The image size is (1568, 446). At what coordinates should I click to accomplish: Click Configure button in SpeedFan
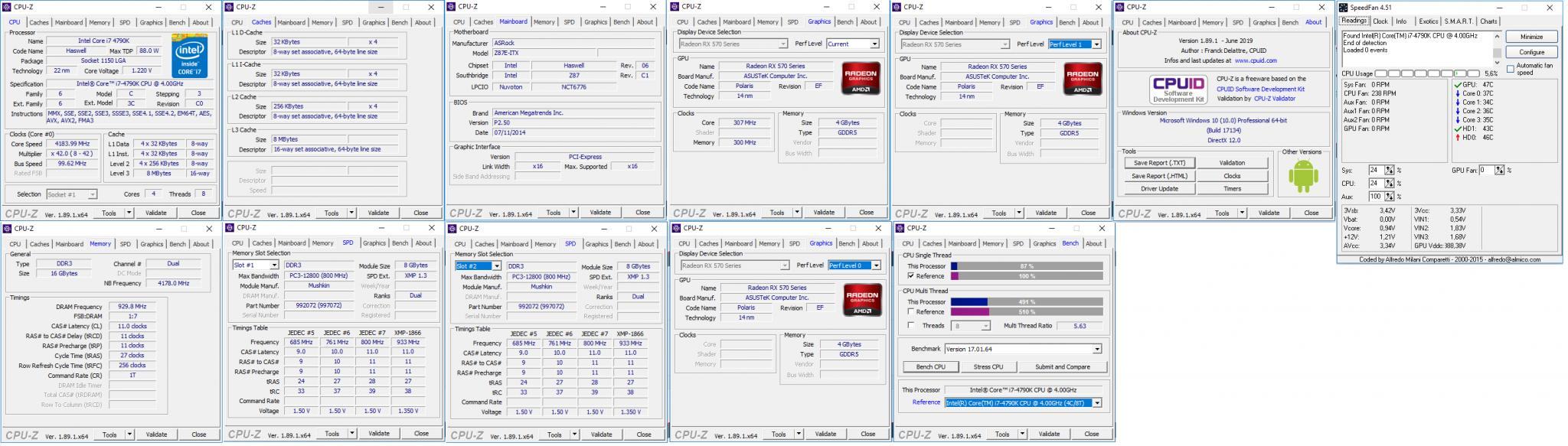(x=1531, y=52)
